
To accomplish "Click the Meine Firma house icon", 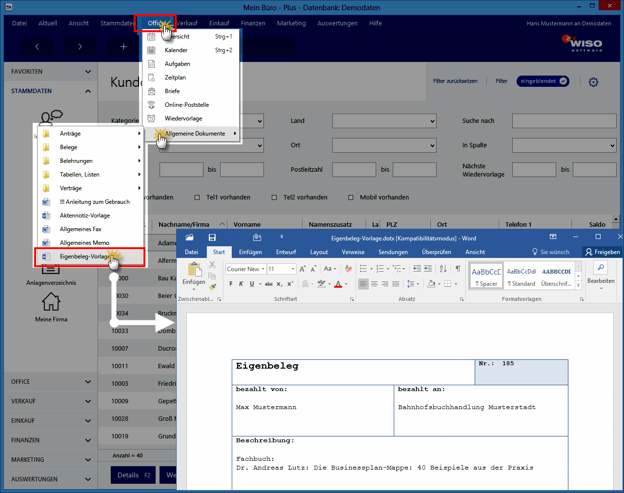I will [50, 302].
